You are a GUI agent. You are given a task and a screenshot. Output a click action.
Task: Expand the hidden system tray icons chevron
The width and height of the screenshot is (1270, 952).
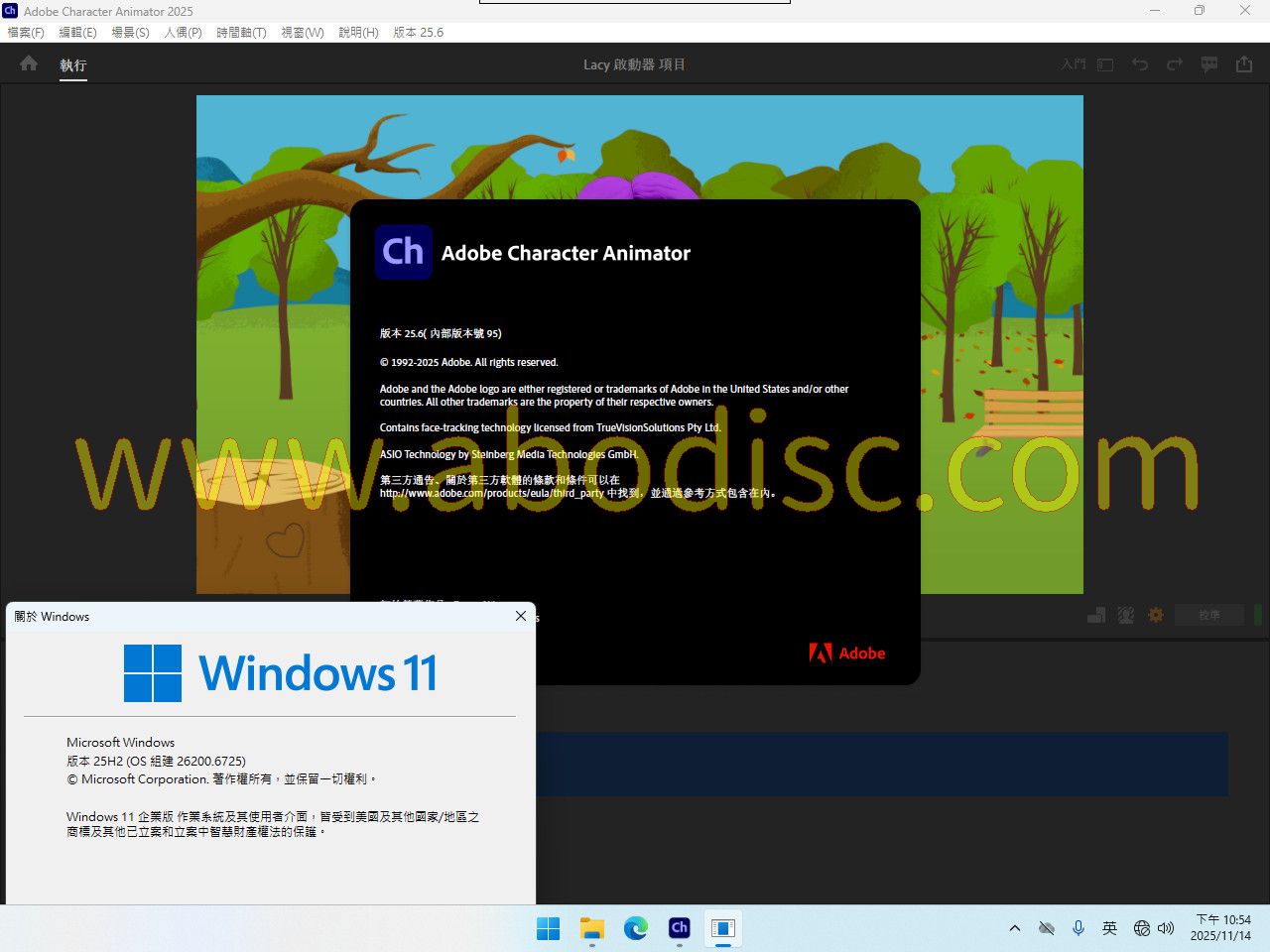[x=1014, y=928]
